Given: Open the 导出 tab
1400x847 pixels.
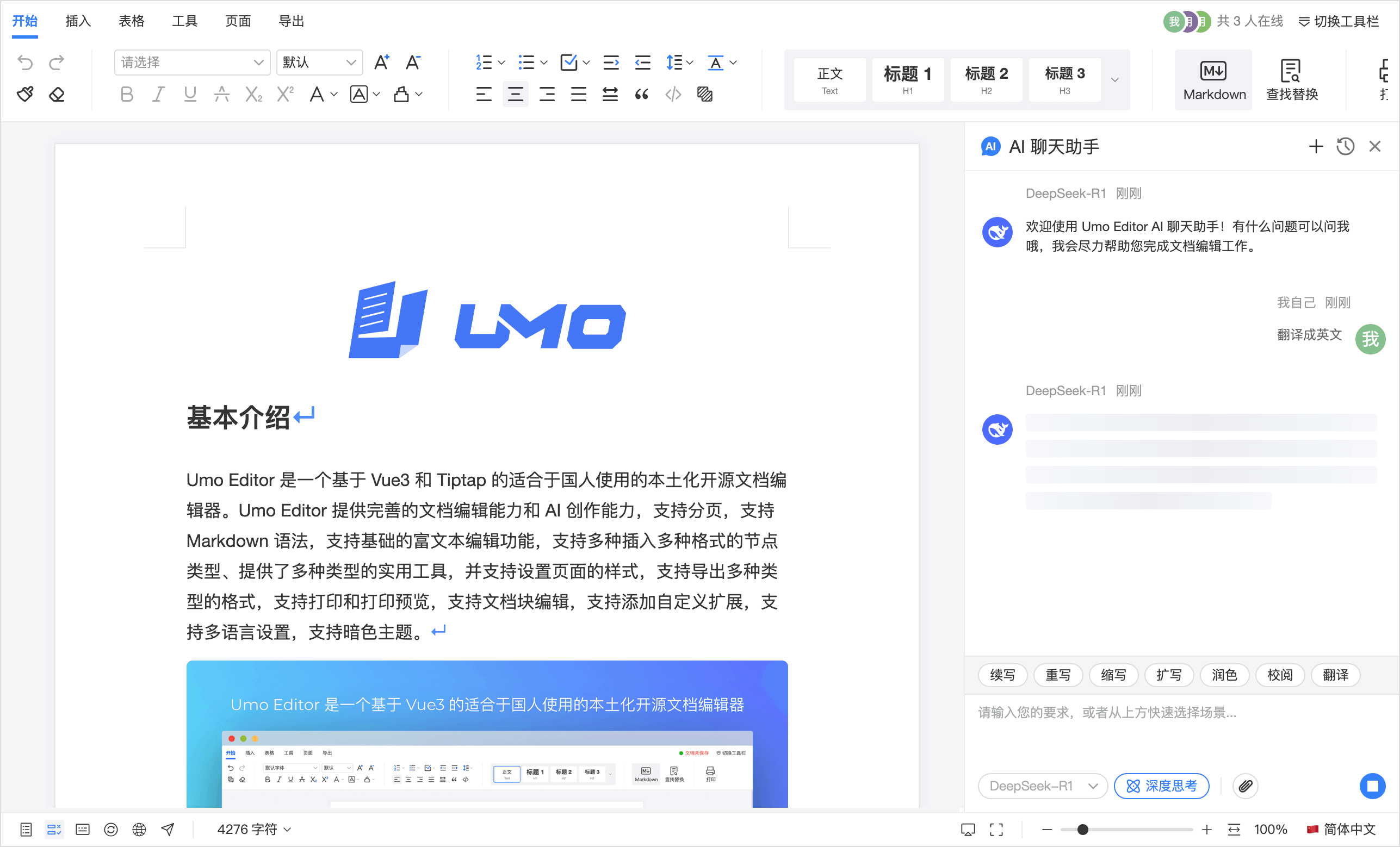Looking at the screenshot, I should 291,22.
